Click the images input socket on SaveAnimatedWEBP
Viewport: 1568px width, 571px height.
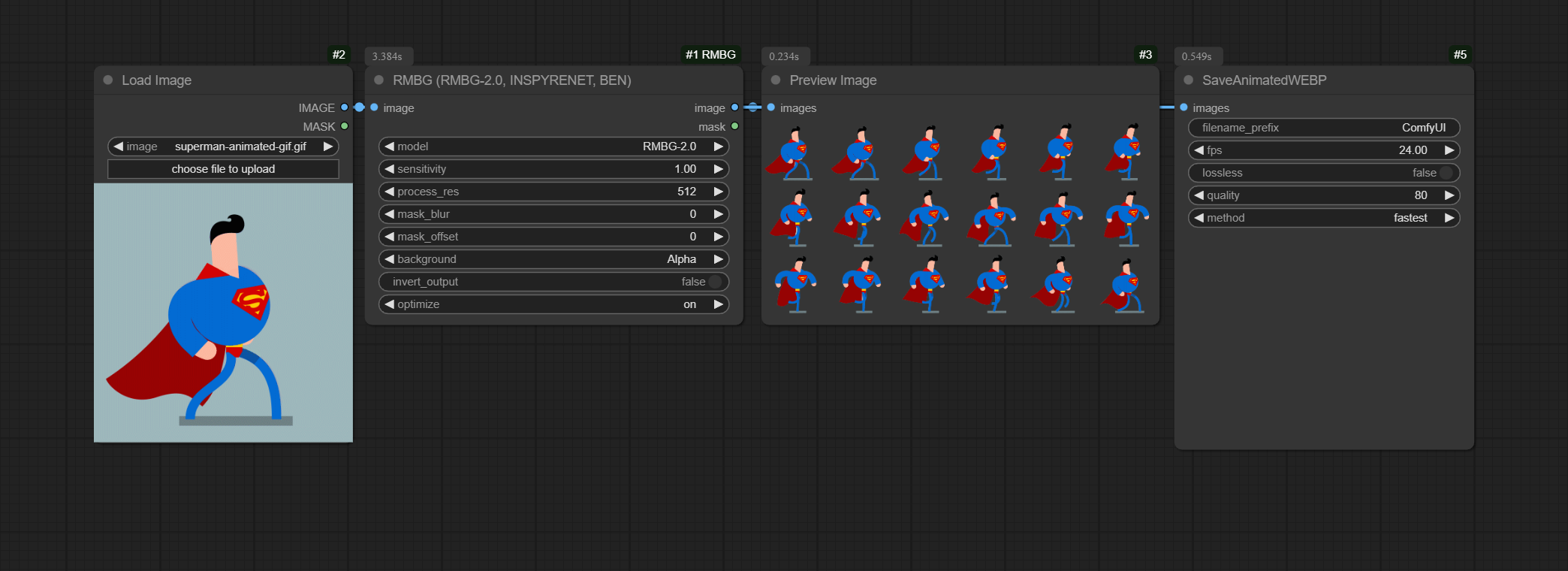coord(1184,107)
